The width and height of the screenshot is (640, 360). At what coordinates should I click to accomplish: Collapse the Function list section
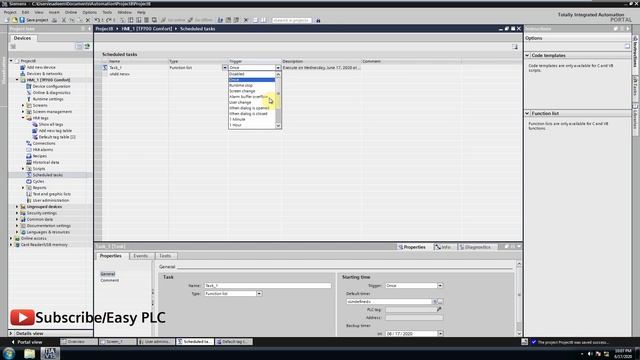click(527, 113)
